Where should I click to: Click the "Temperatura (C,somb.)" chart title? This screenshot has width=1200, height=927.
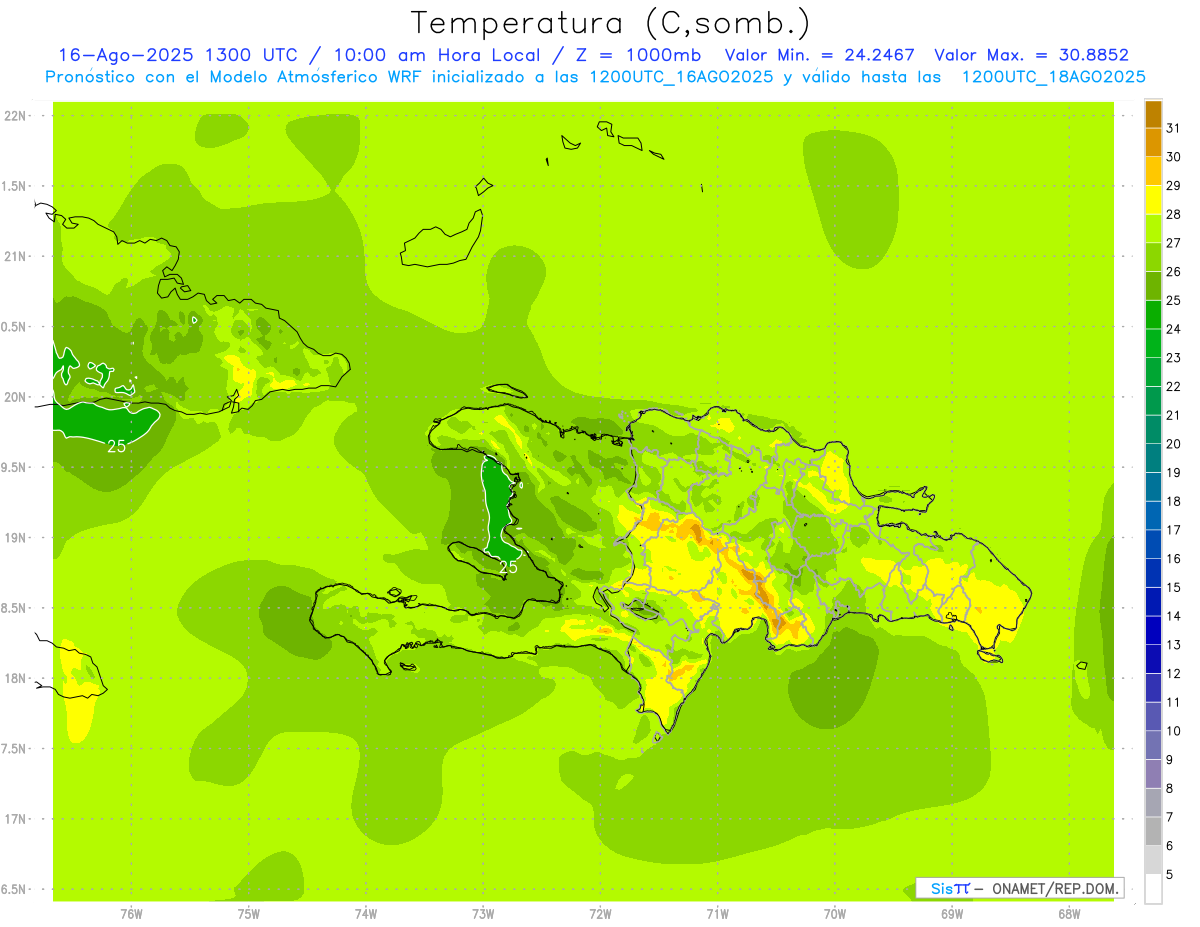[610, 23]
